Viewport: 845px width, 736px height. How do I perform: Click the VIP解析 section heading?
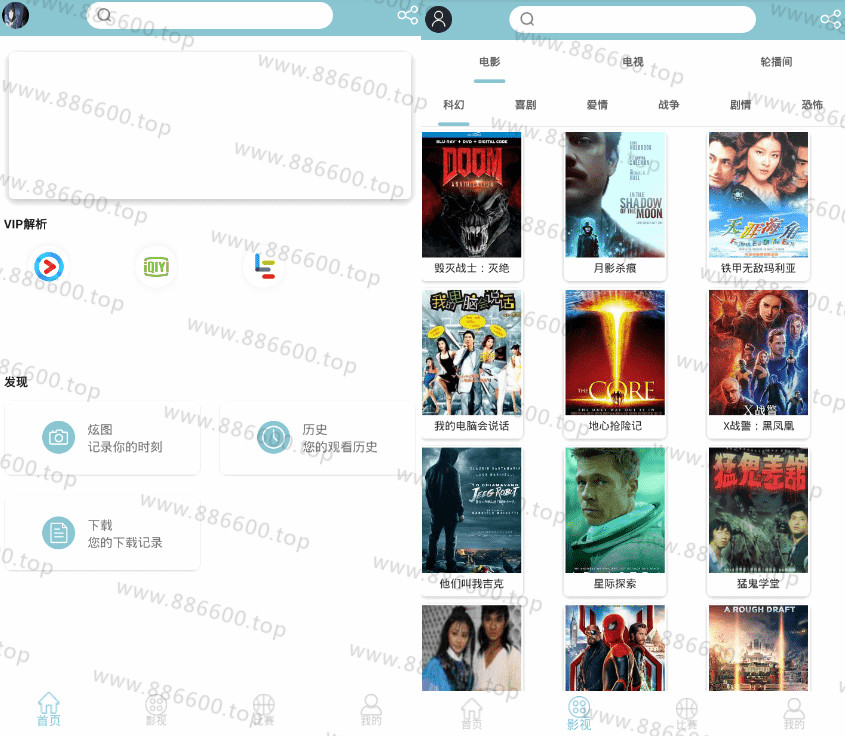click(x=25, y=224)
